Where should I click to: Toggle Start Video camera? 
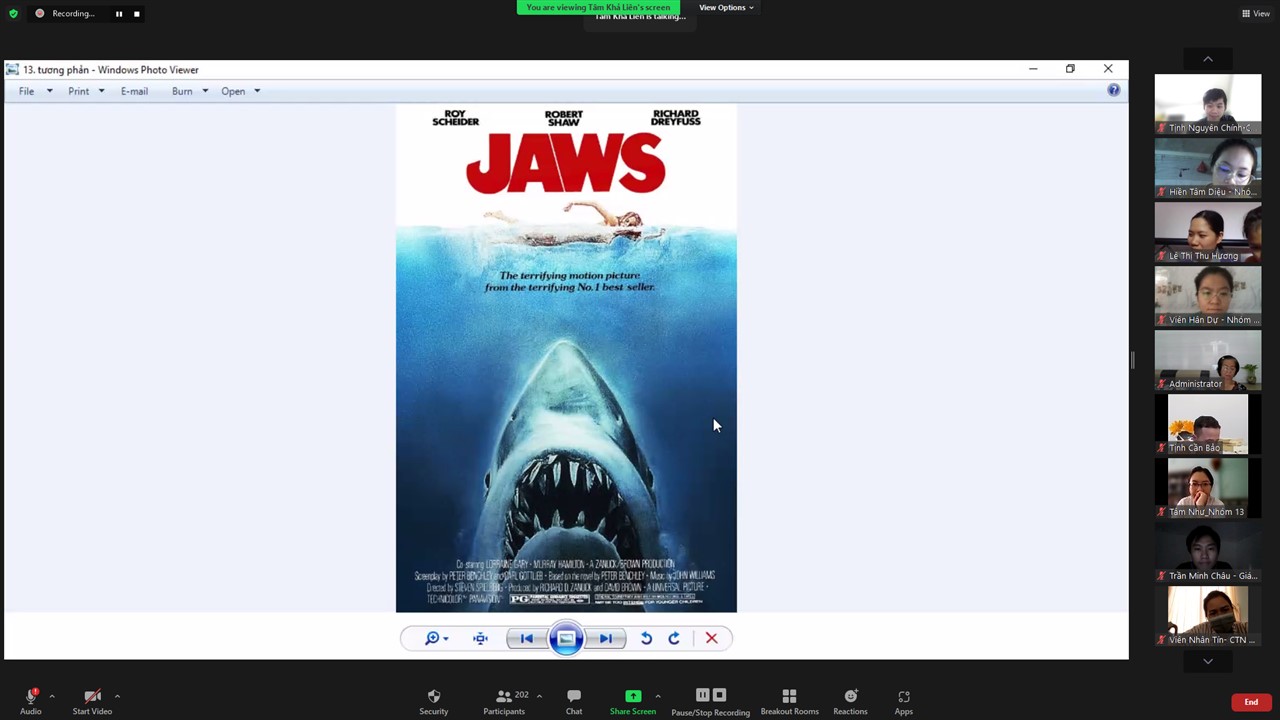point(92,702)
